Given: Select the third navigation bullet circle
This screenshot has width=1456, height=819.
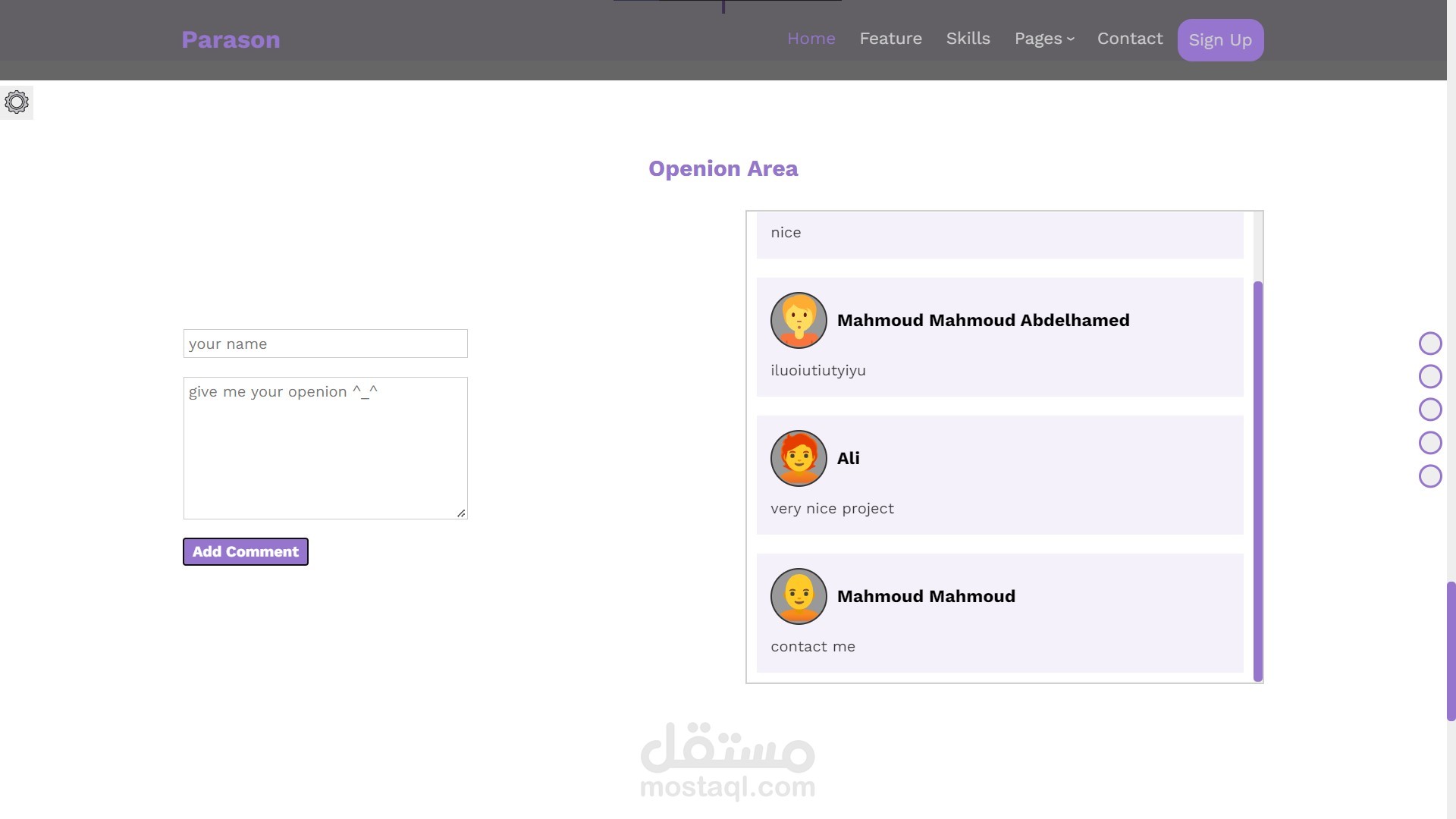Looking at the screenshot, I should (1430, 409).
